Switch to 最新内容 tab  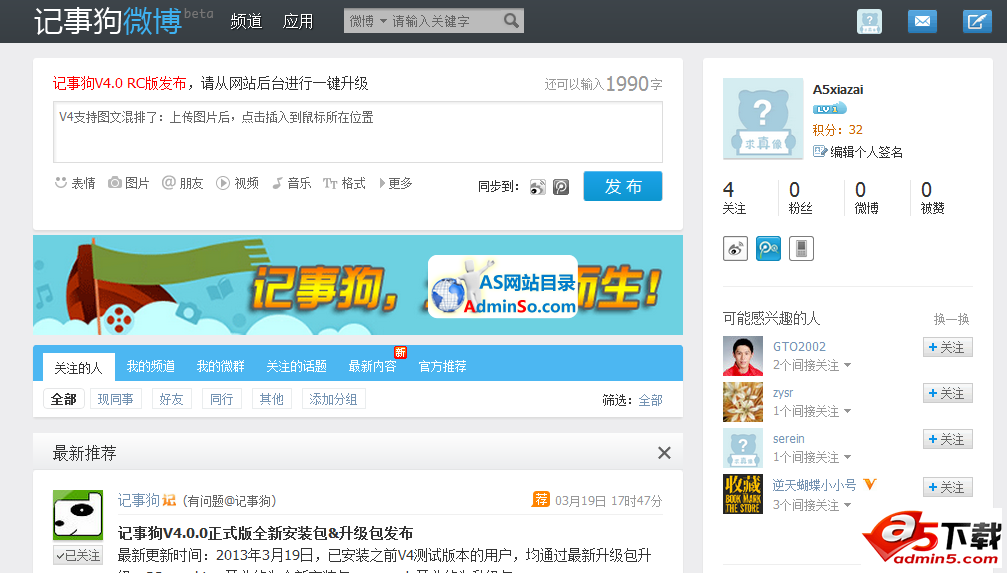click(372, 366)
